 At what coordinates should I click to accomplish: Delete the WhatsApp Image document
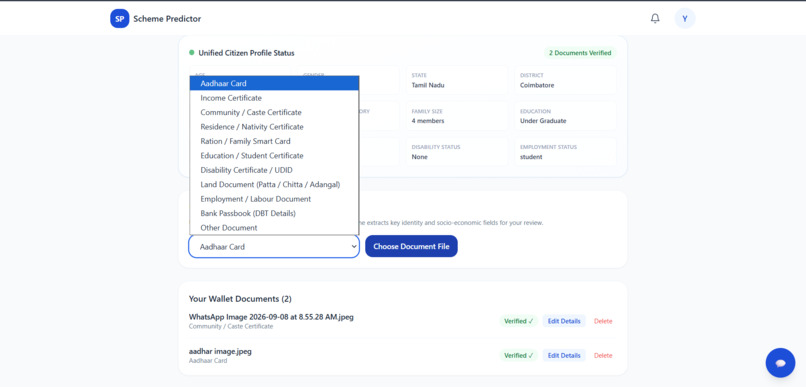pos(603,321)
